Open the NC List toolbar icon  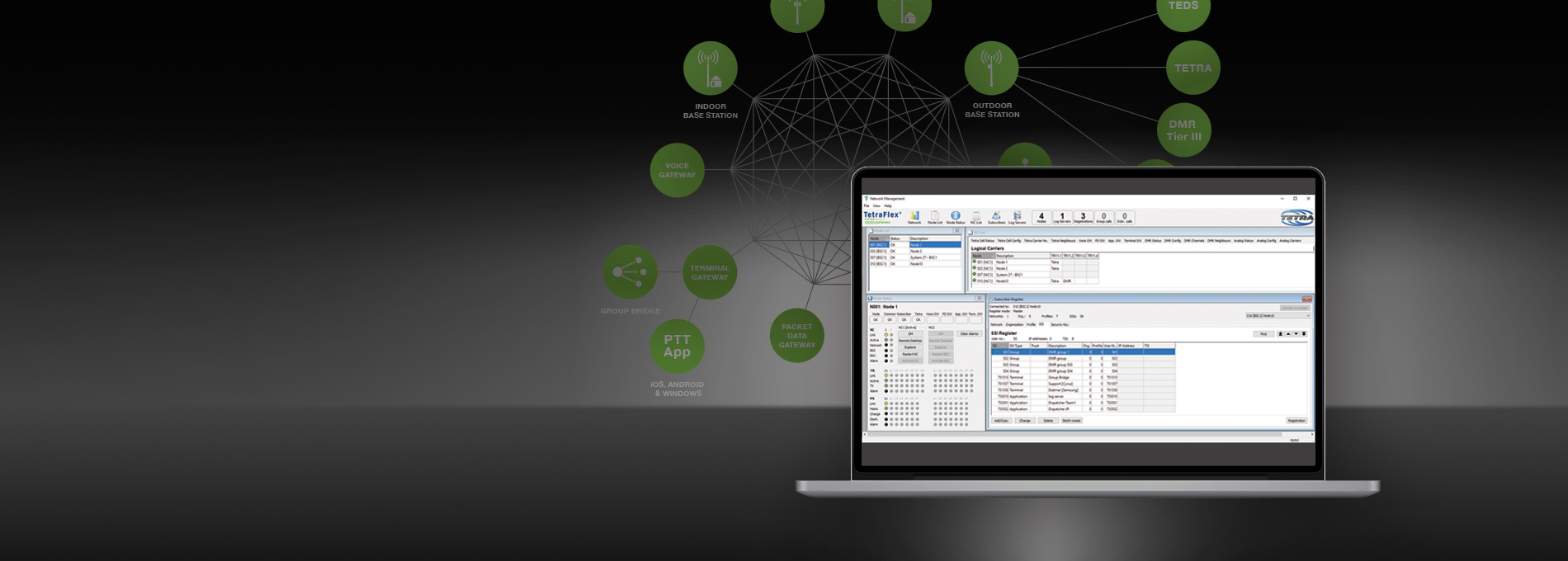coord(976,218)
